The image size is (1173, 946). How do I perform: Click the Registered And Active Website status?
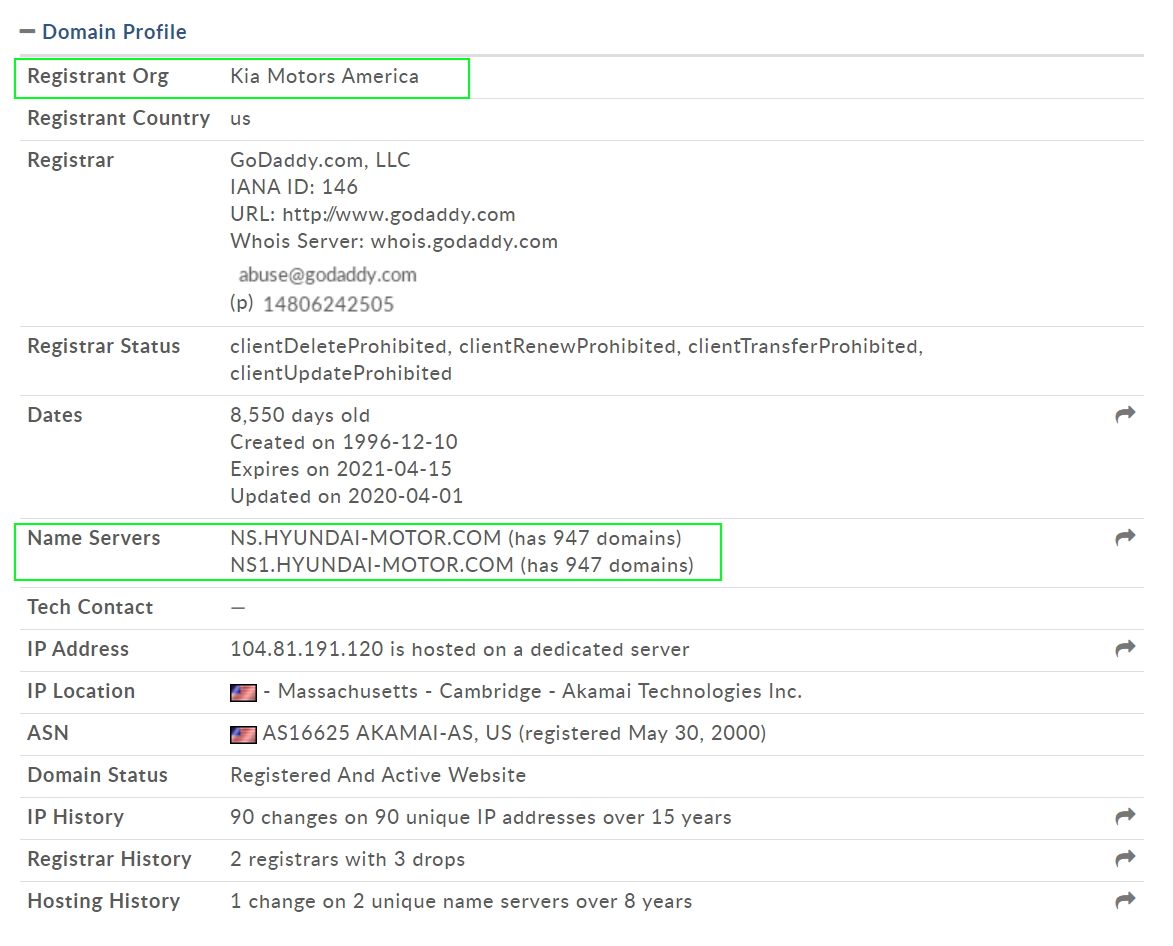[378, 775]
